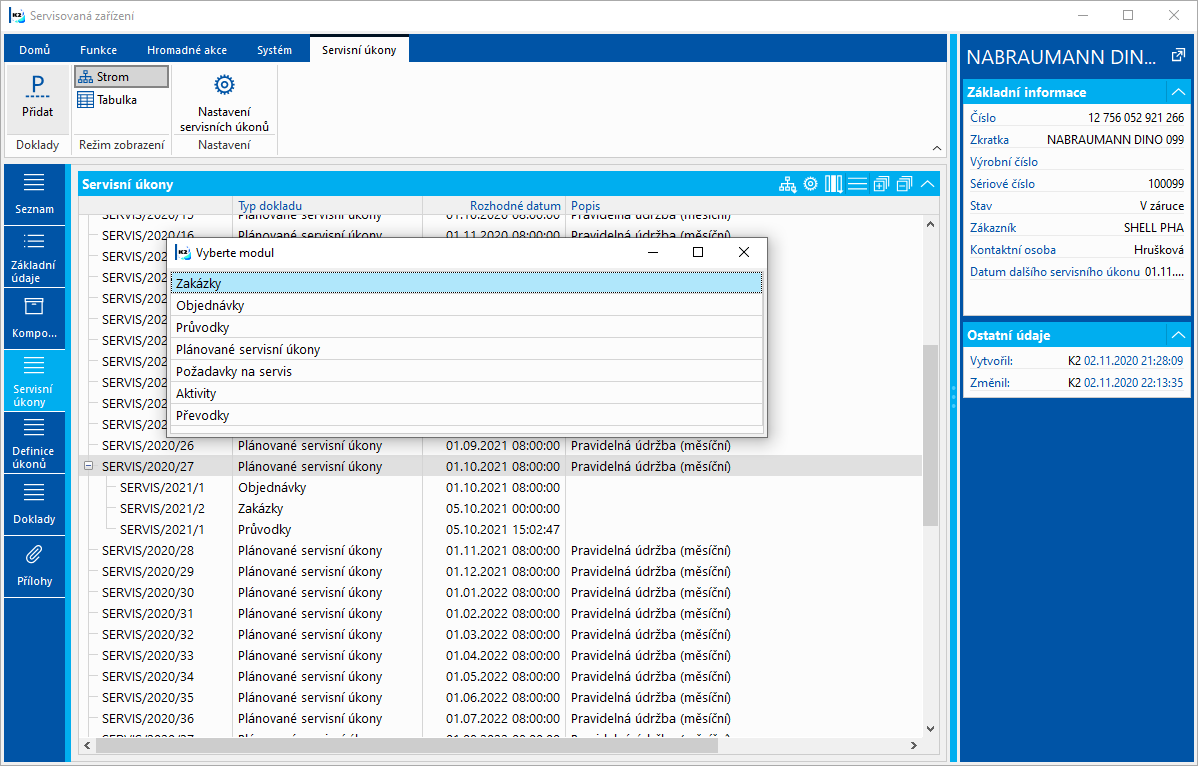Open the Domů ribbon tab
The height and width of the screenshot is (766, 1198).
coord(34,50)
